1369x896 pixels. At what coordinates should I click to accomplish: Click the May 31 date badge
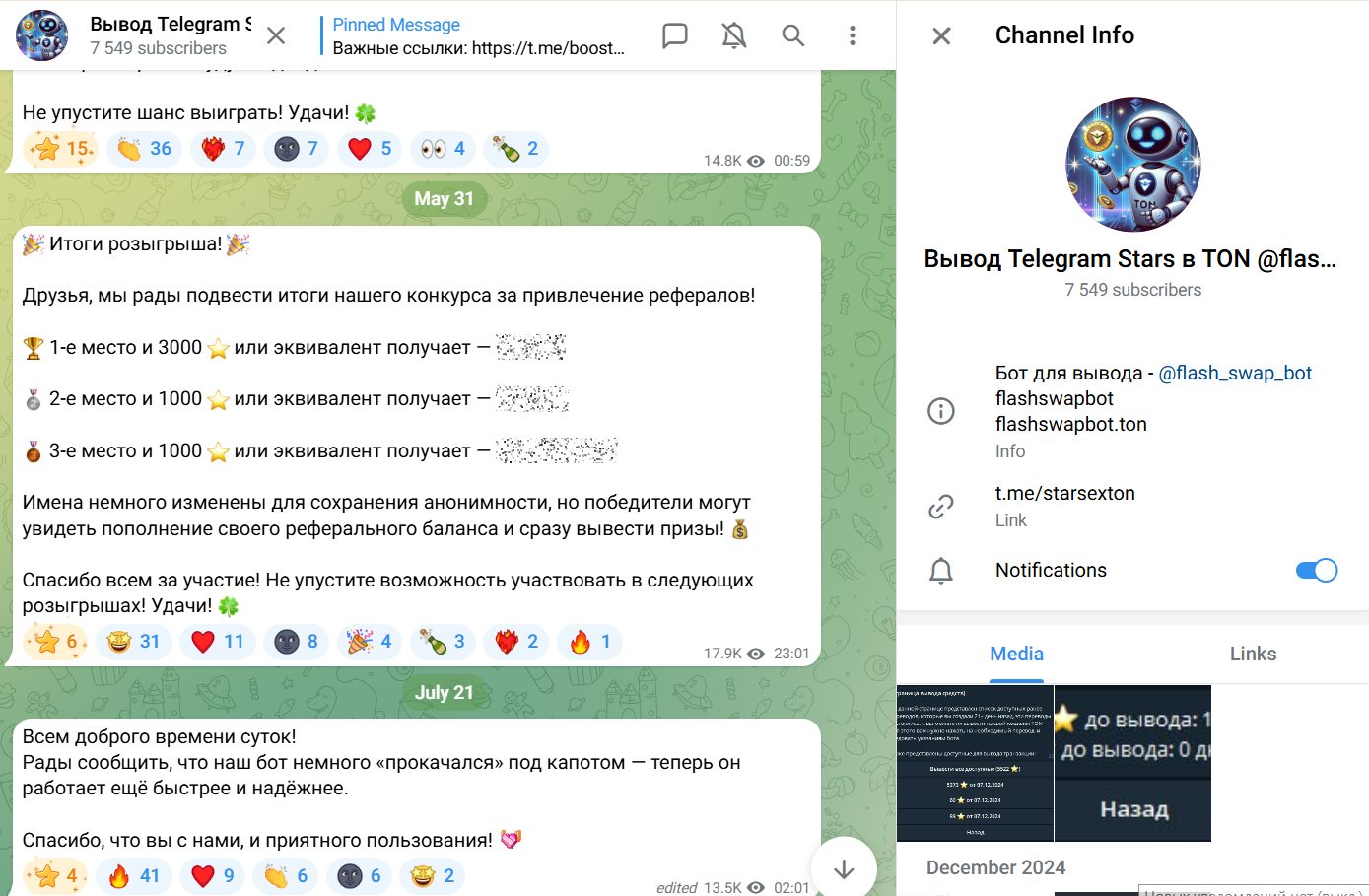click(x=444, y=198)
